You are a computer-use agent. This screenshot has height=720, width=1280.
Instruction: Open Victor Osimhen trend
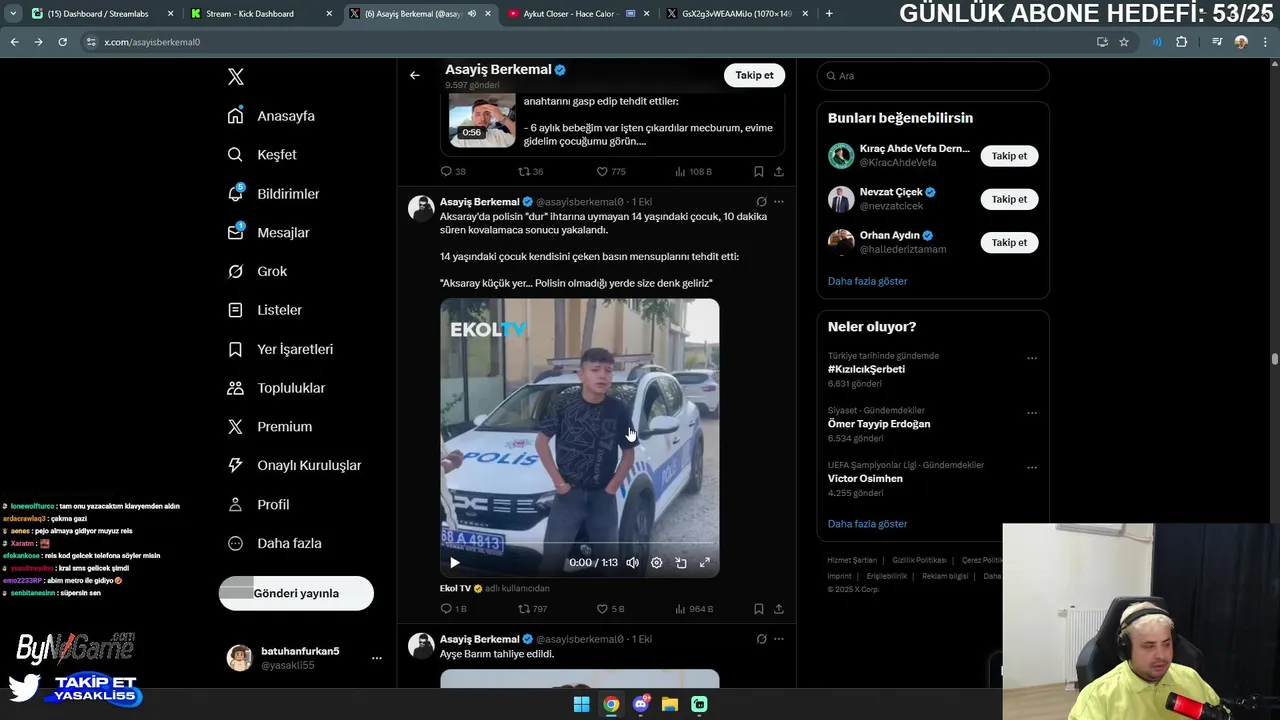coord(865,478)
